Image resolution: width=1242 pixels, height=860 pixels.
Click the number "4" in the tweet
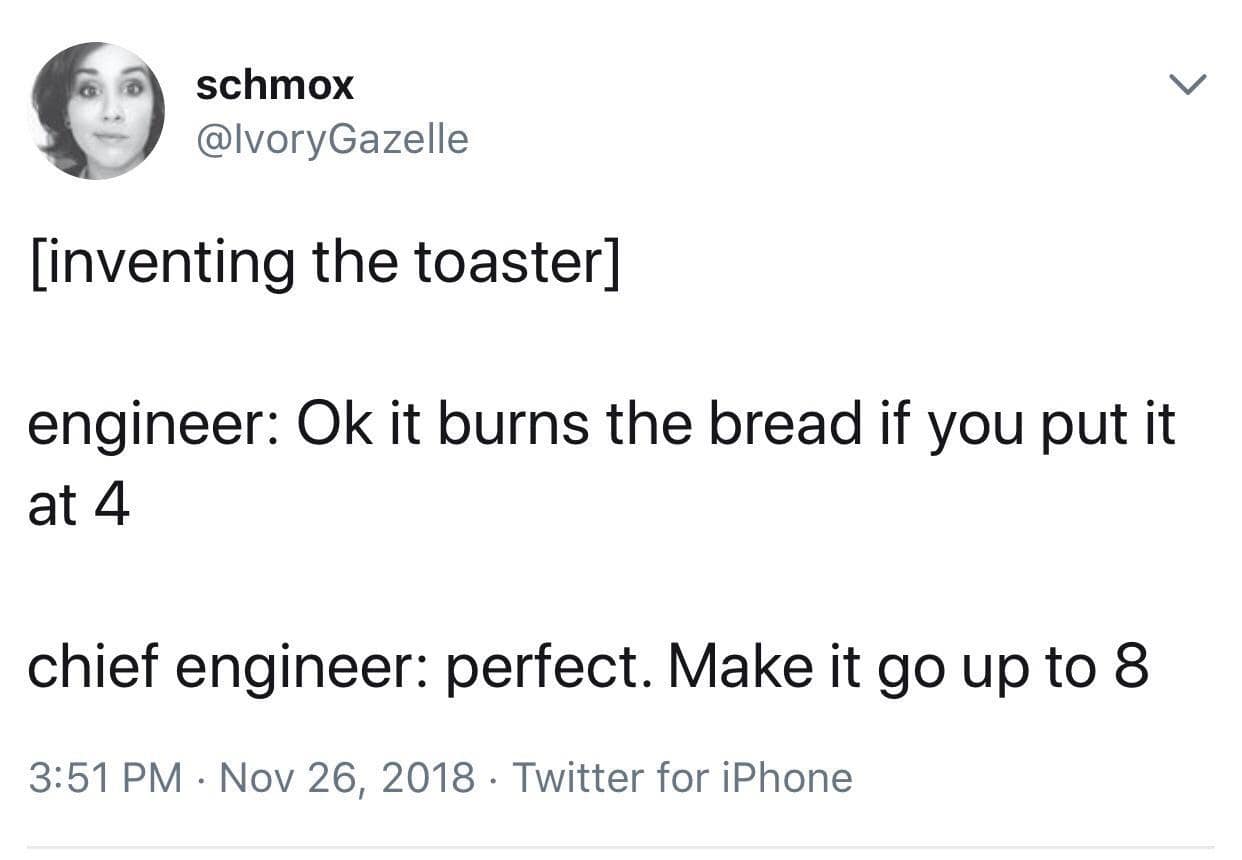tap(113, 507)
